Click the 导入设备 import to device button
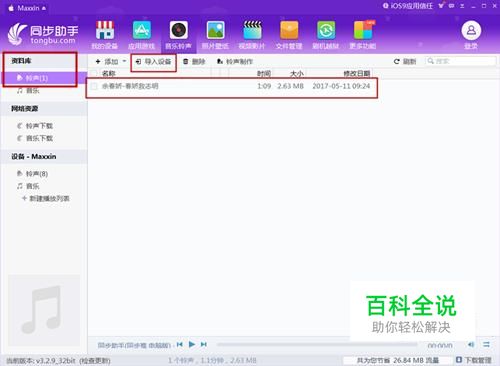 (x=153, y=61)
